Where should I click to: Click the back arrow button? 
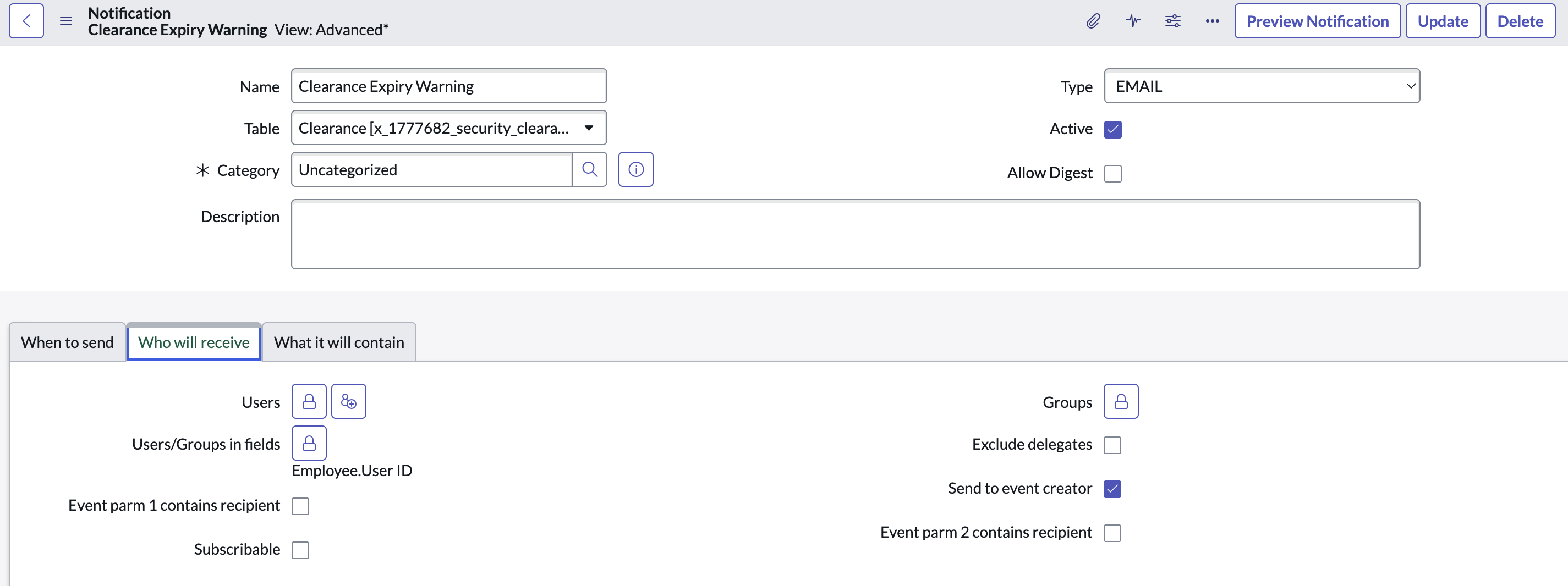pyautogui.click(x=26, y=21)
